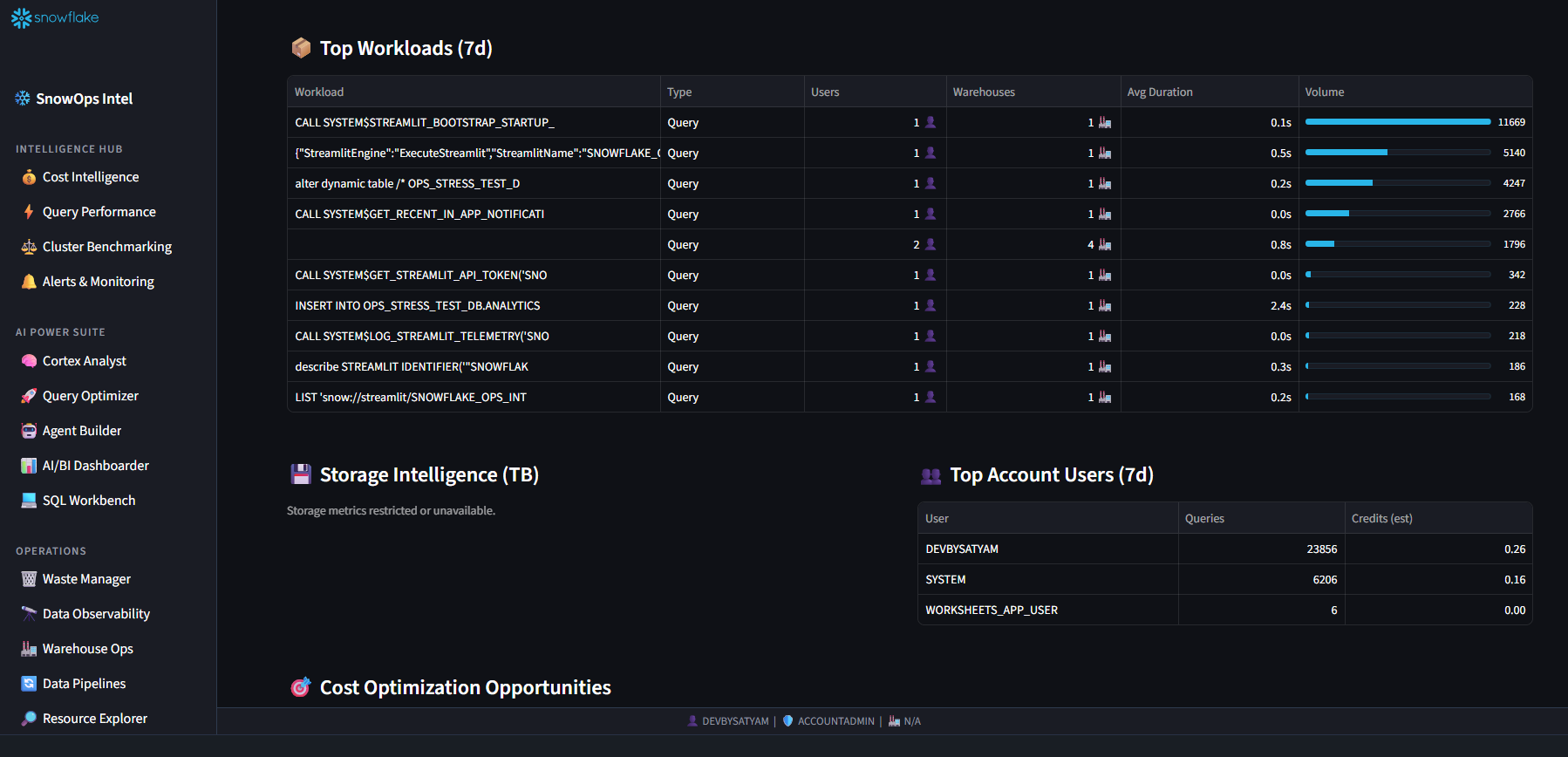Select the CALL SYSTEM$GET_STREAMLIT_API_TOKEN workload cell
The image size is (1568, 757).
tap(474, 275)
